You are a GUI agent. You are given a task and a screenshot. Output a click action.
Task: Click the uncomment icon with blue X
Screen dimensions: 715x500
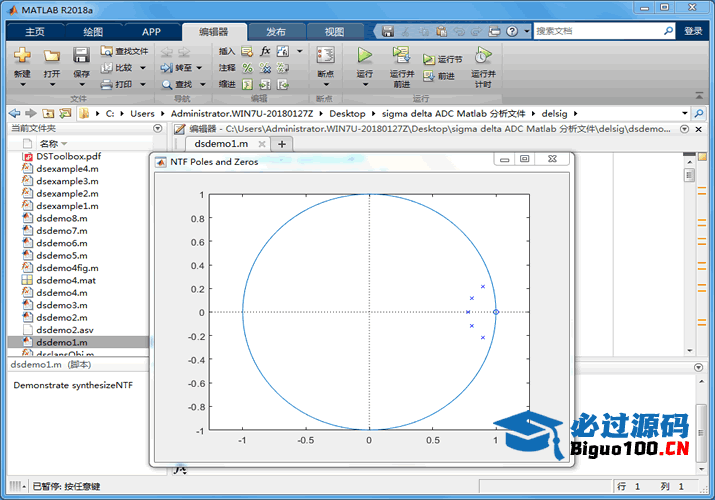(265, 68)
